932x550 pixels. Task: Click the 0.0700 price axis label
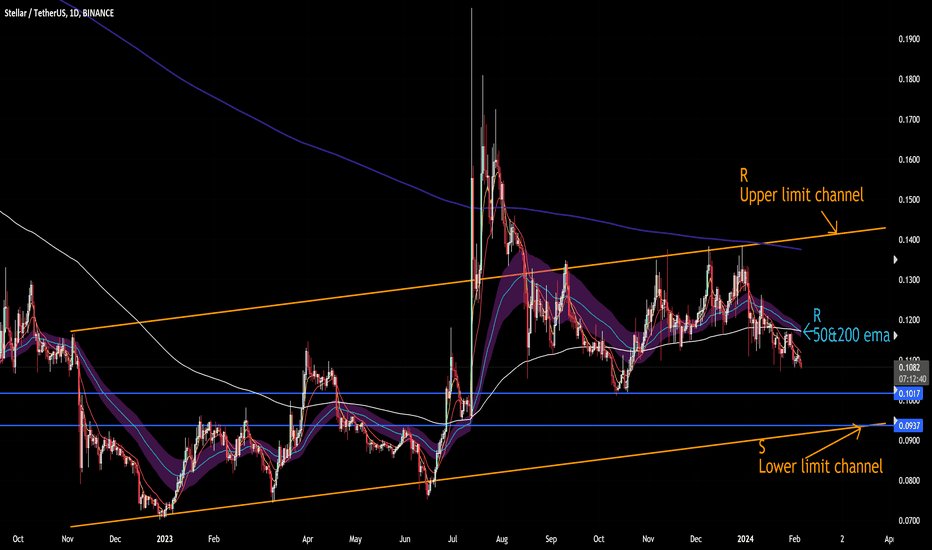[909, 521]
